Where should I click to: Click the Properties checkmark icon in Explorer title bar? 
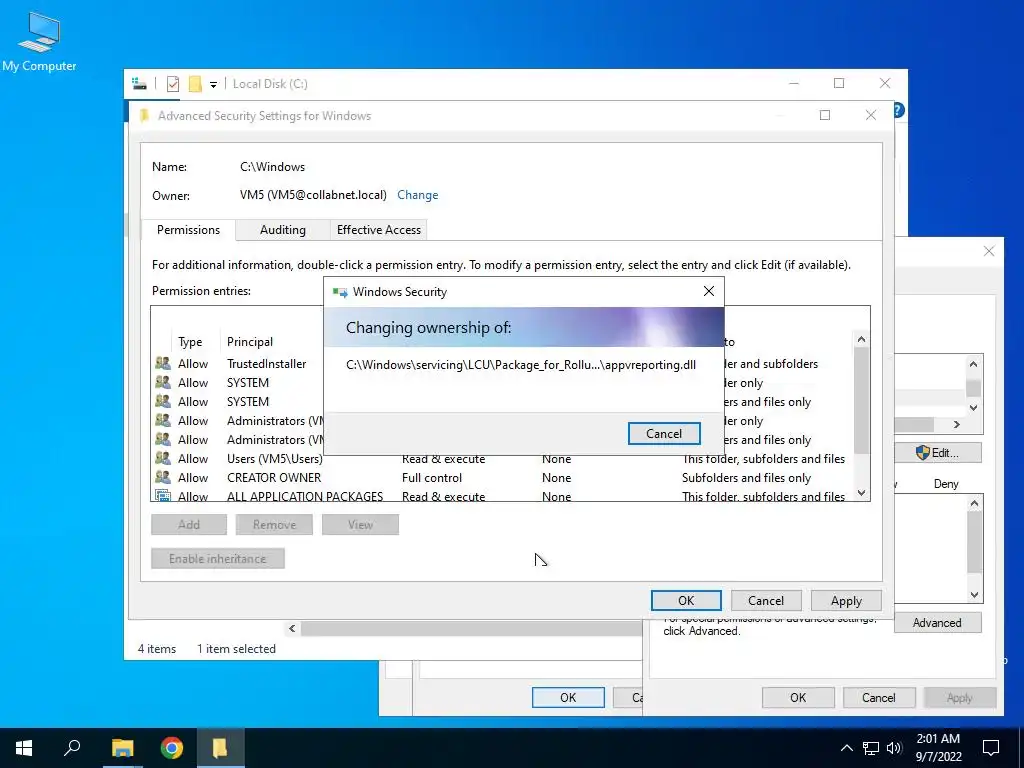173,84
